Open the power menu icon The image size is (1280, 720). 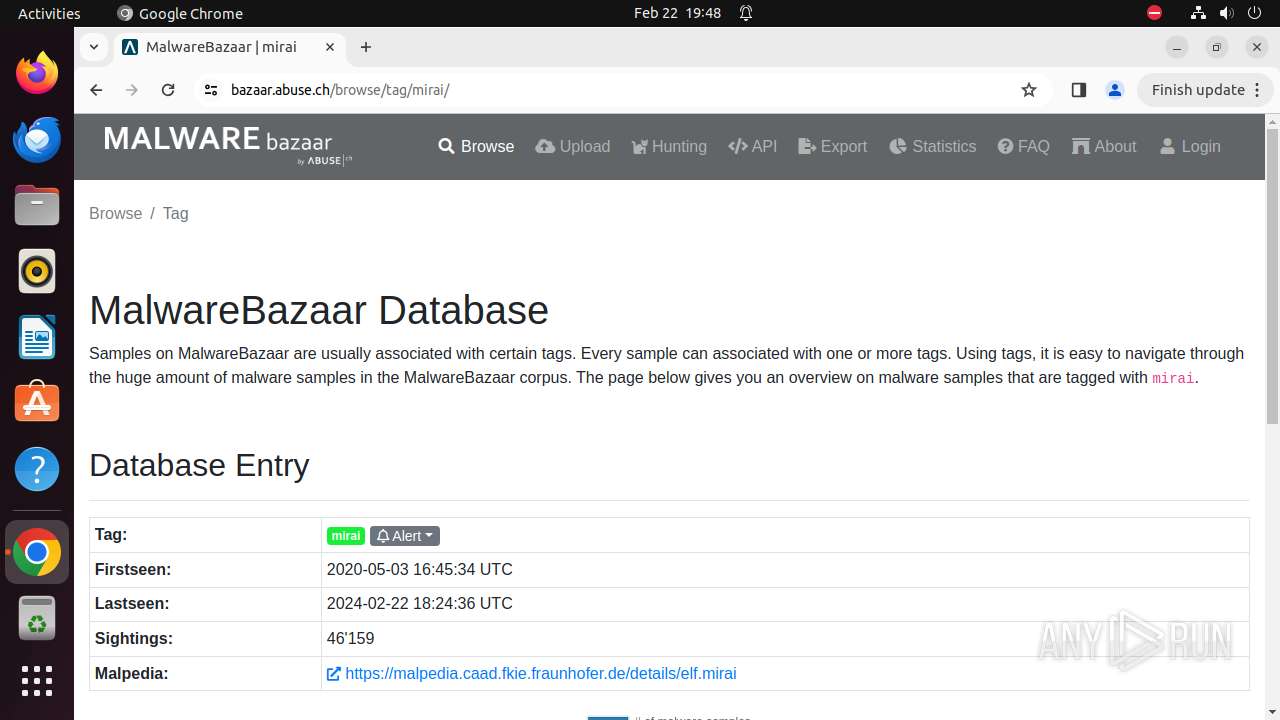1256,13
